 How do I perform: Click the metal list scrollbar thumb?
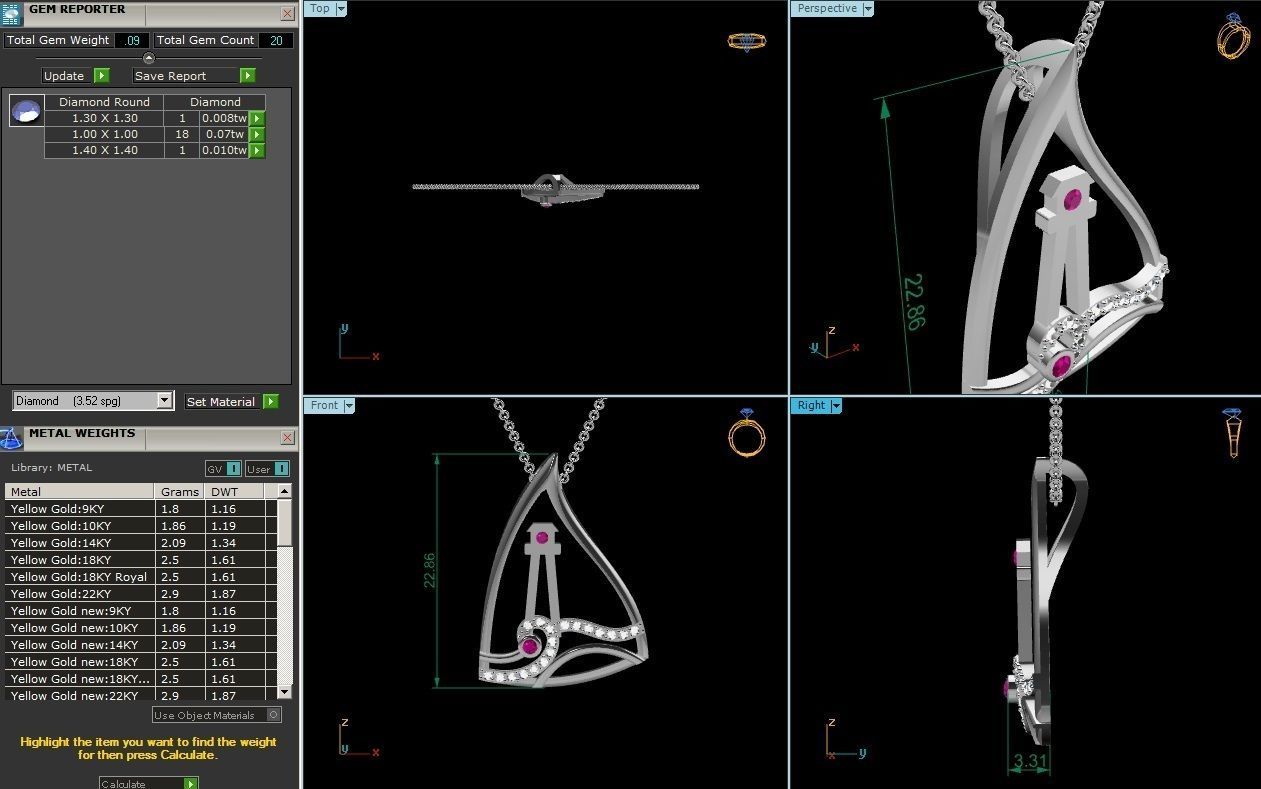(285, 521)
